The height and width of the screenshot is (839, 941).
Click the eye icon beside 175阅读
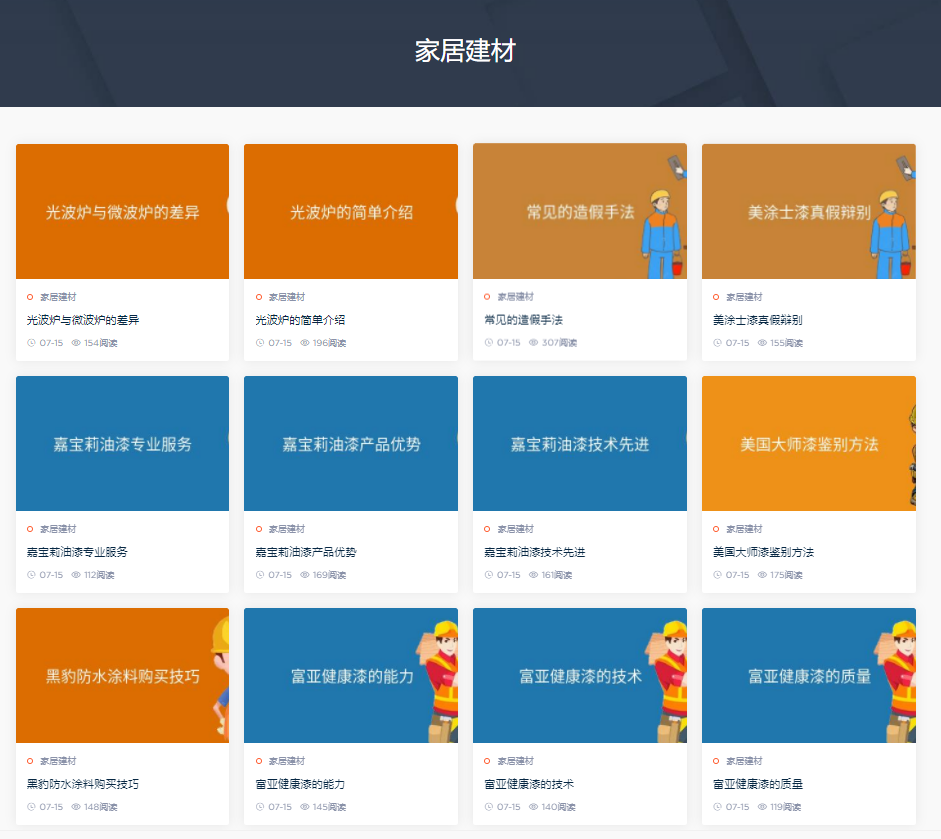coord(762,575)
